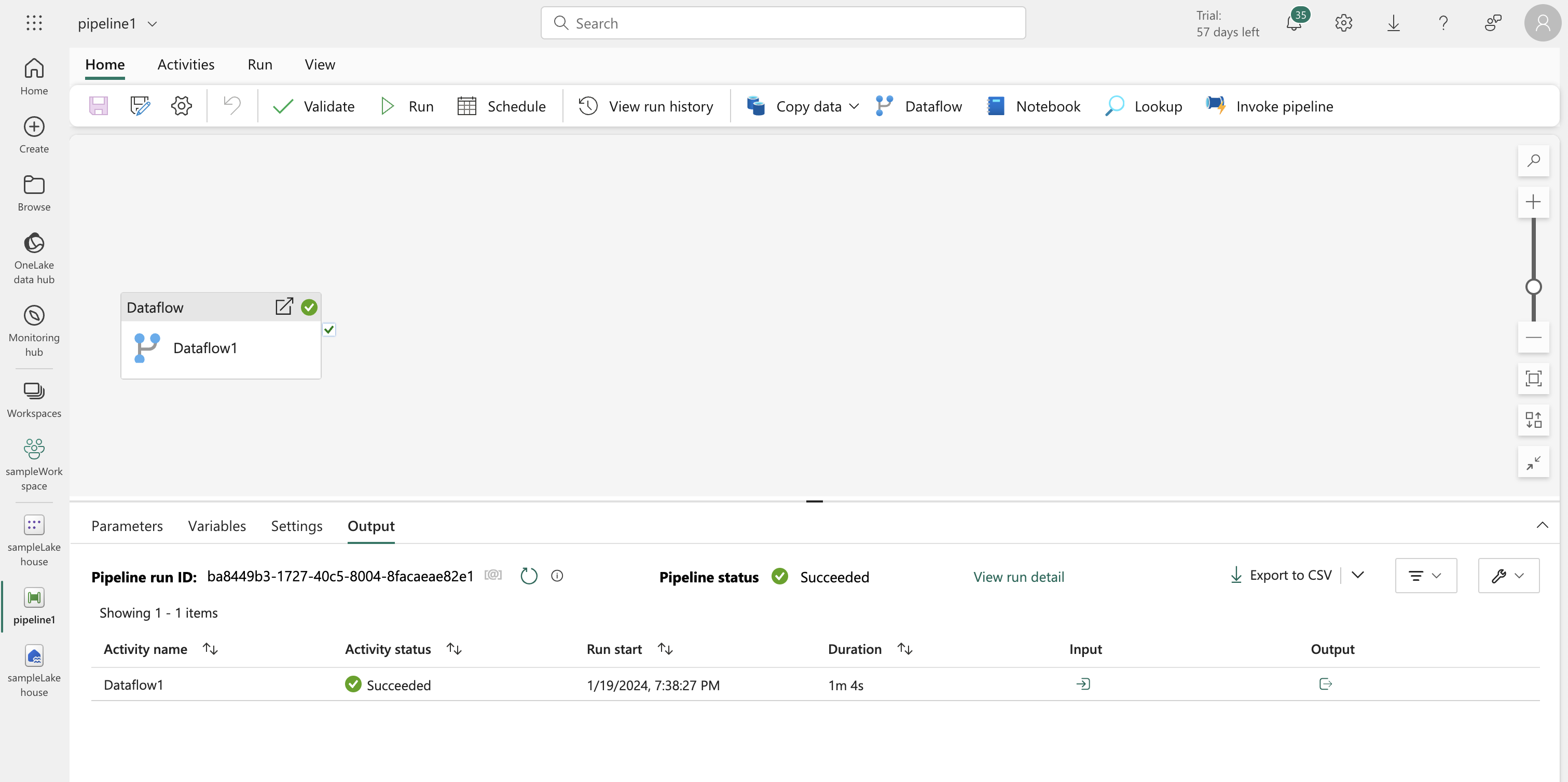This screenshot has width=1568, height=782.
Task: Open OneLake data hub
Action: tap(34, 258)
